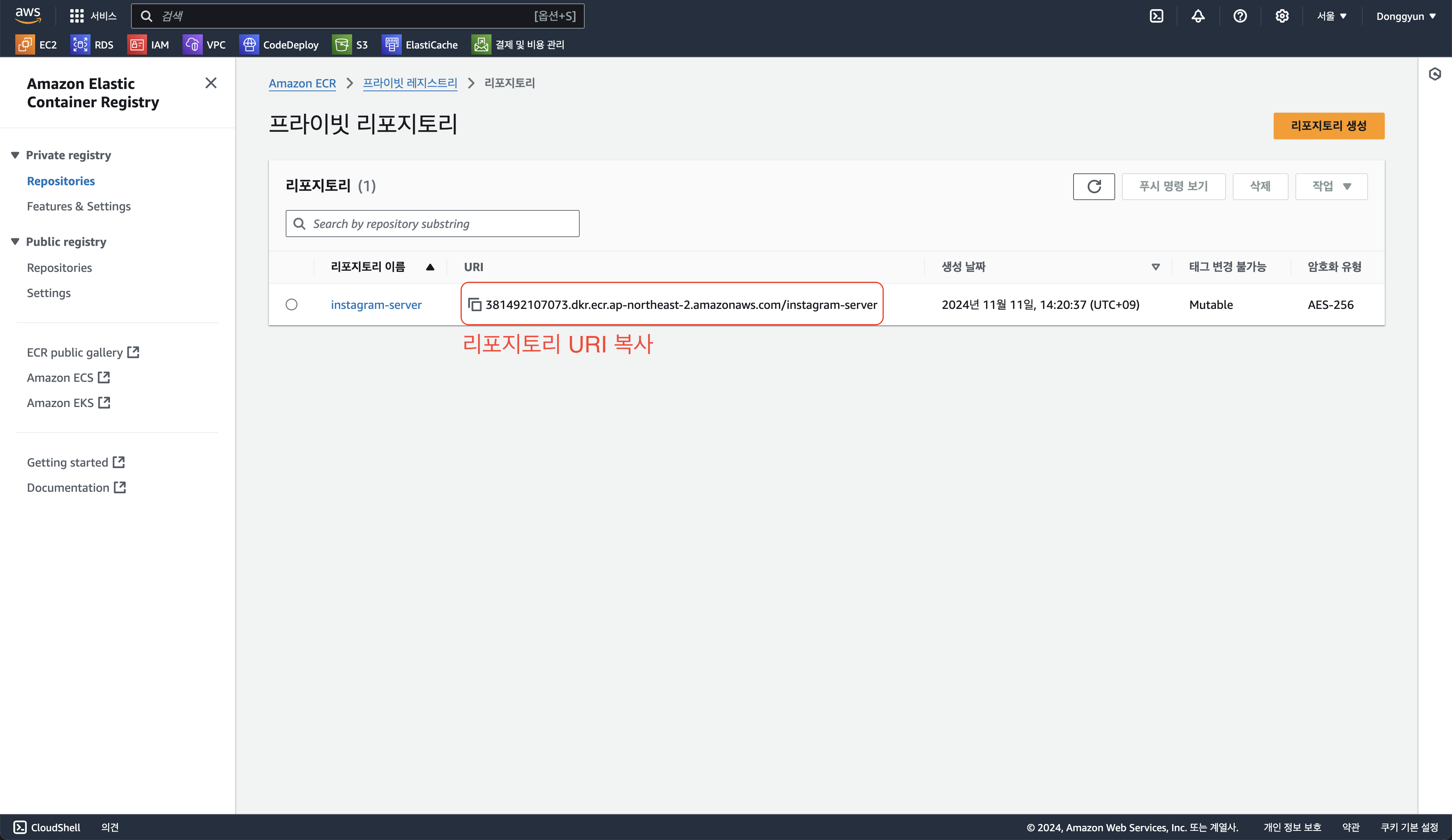Open Public registry Repositories menu item
The image size is (1452, 840).
coord(59,267)
